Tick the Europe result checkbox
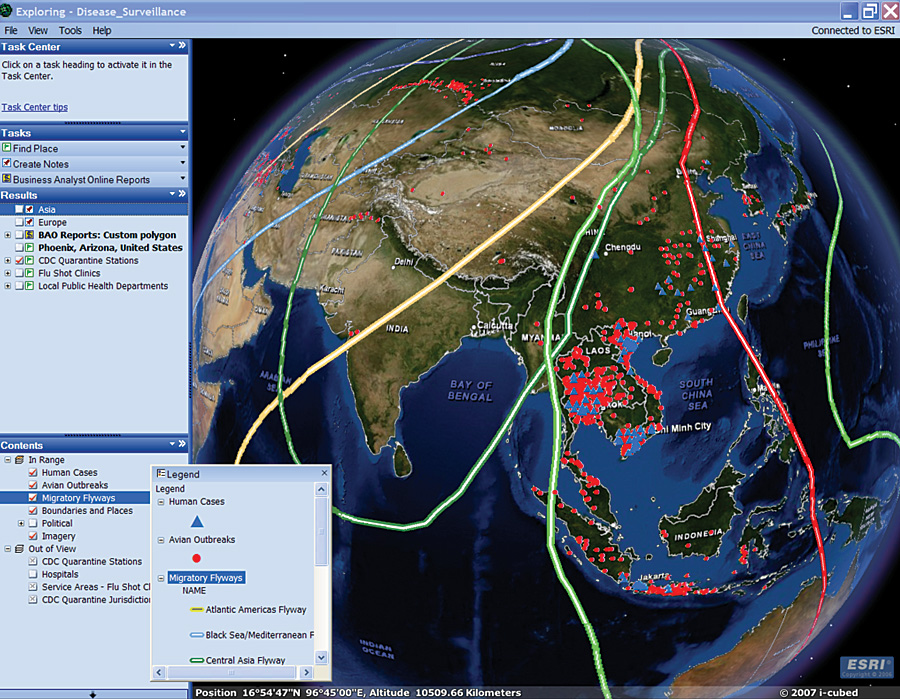 tap(19, 222)
